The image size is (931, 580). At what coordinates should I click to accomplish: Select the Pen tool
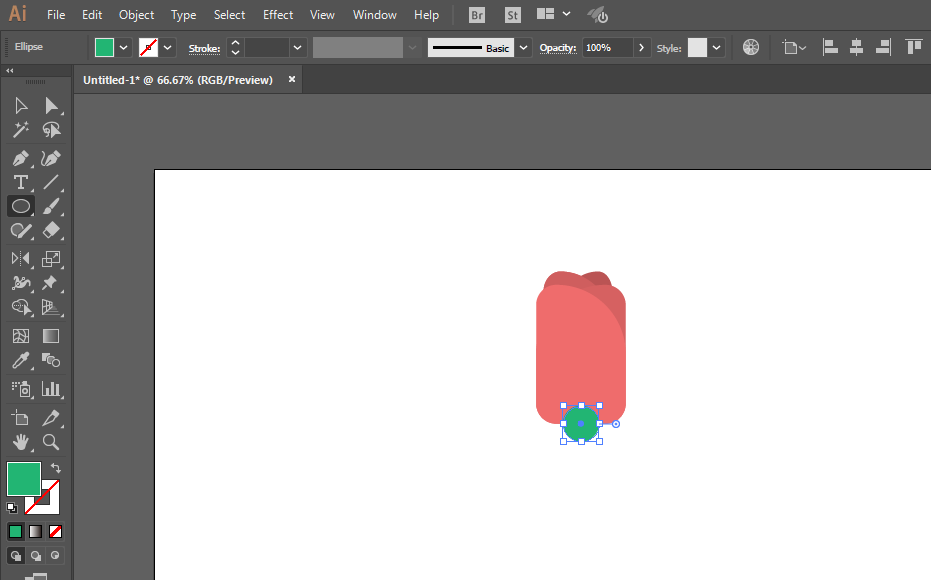[21, 159]
